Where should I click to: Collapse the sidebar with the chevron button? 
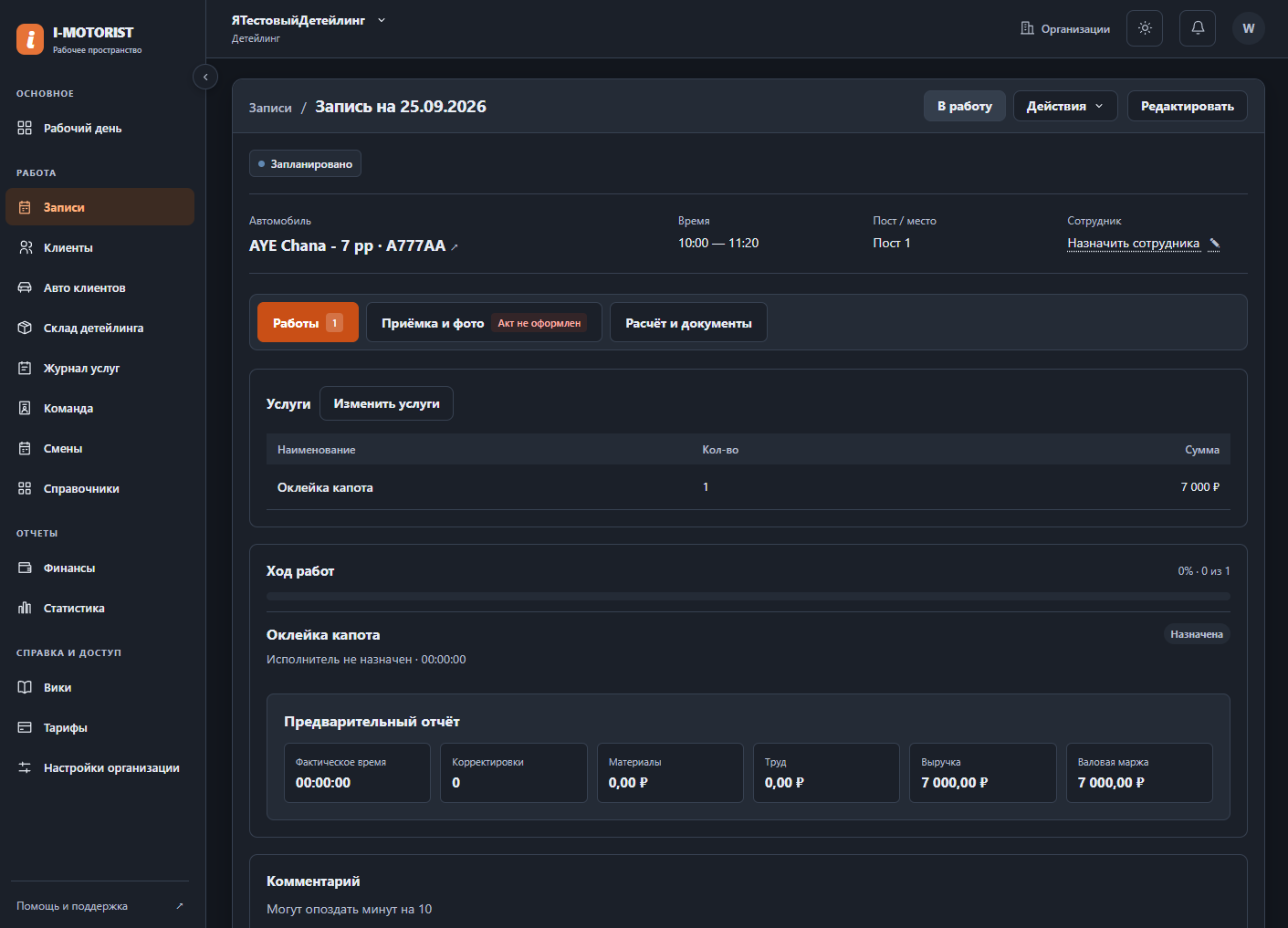(x=205, y=78)
